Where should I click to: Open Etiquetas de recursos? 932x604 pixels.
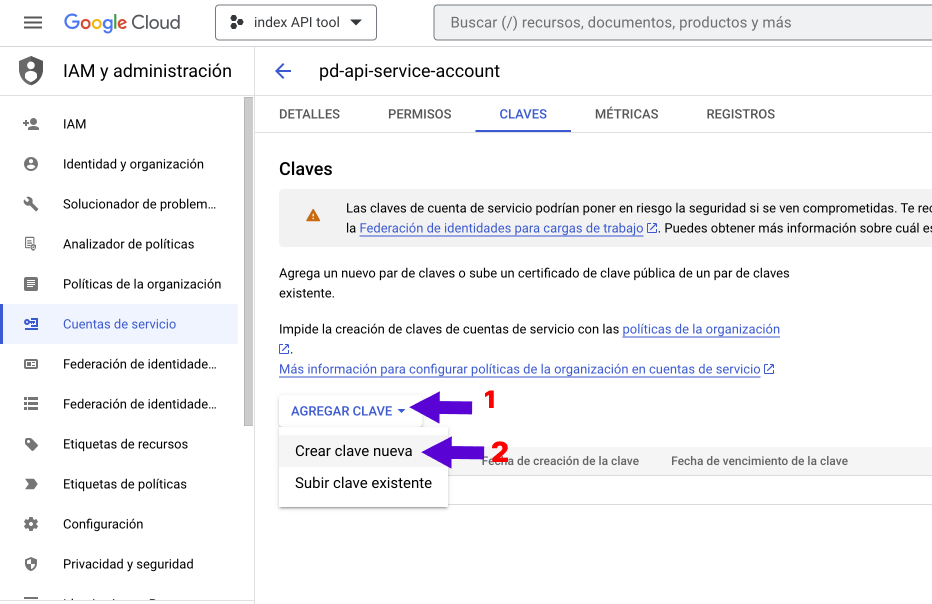119,444
